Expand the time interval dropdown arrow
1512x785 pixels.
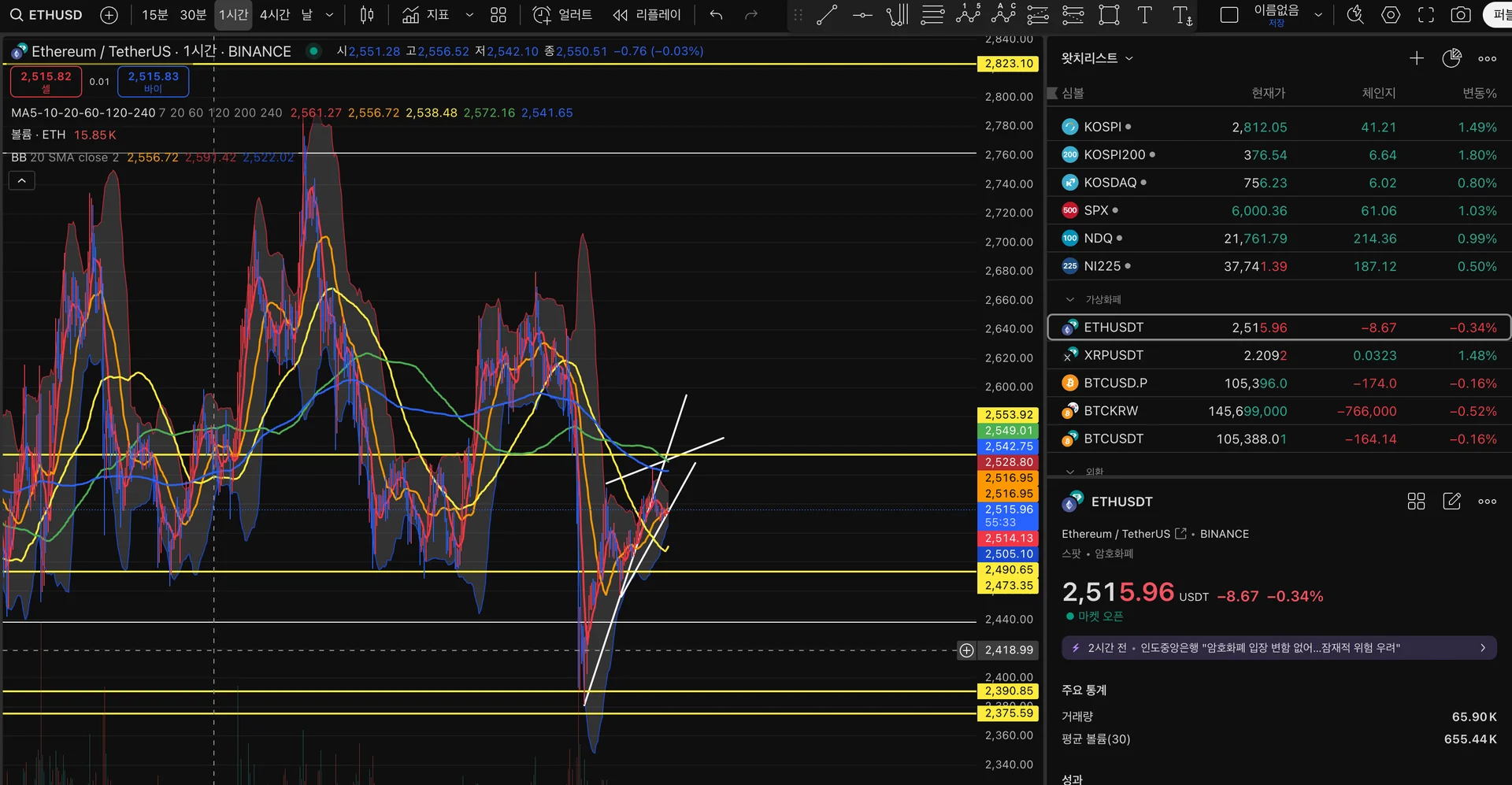click(329, 15)
